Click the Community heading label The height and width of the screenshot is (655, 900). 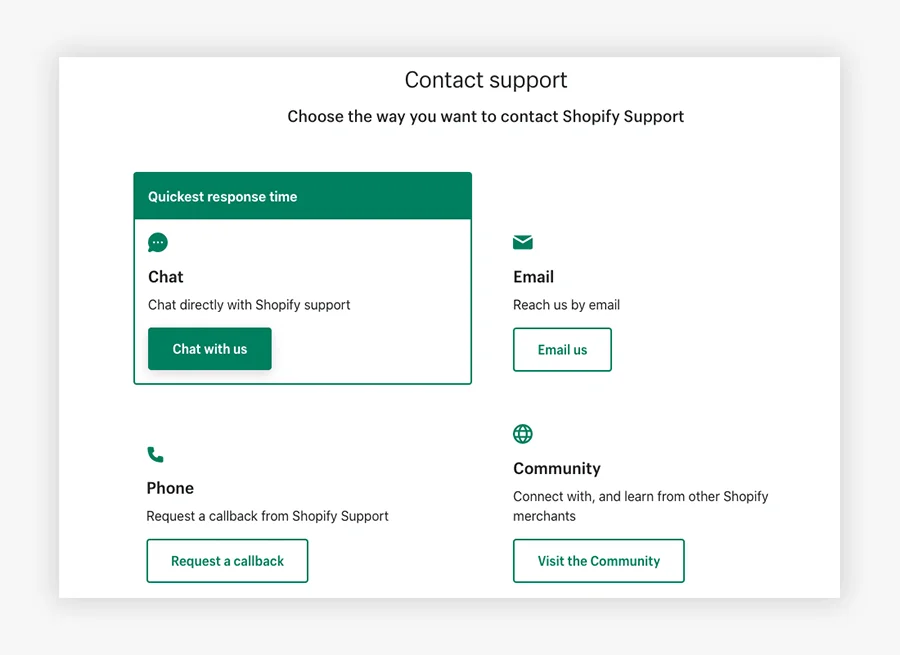point(557,468)
